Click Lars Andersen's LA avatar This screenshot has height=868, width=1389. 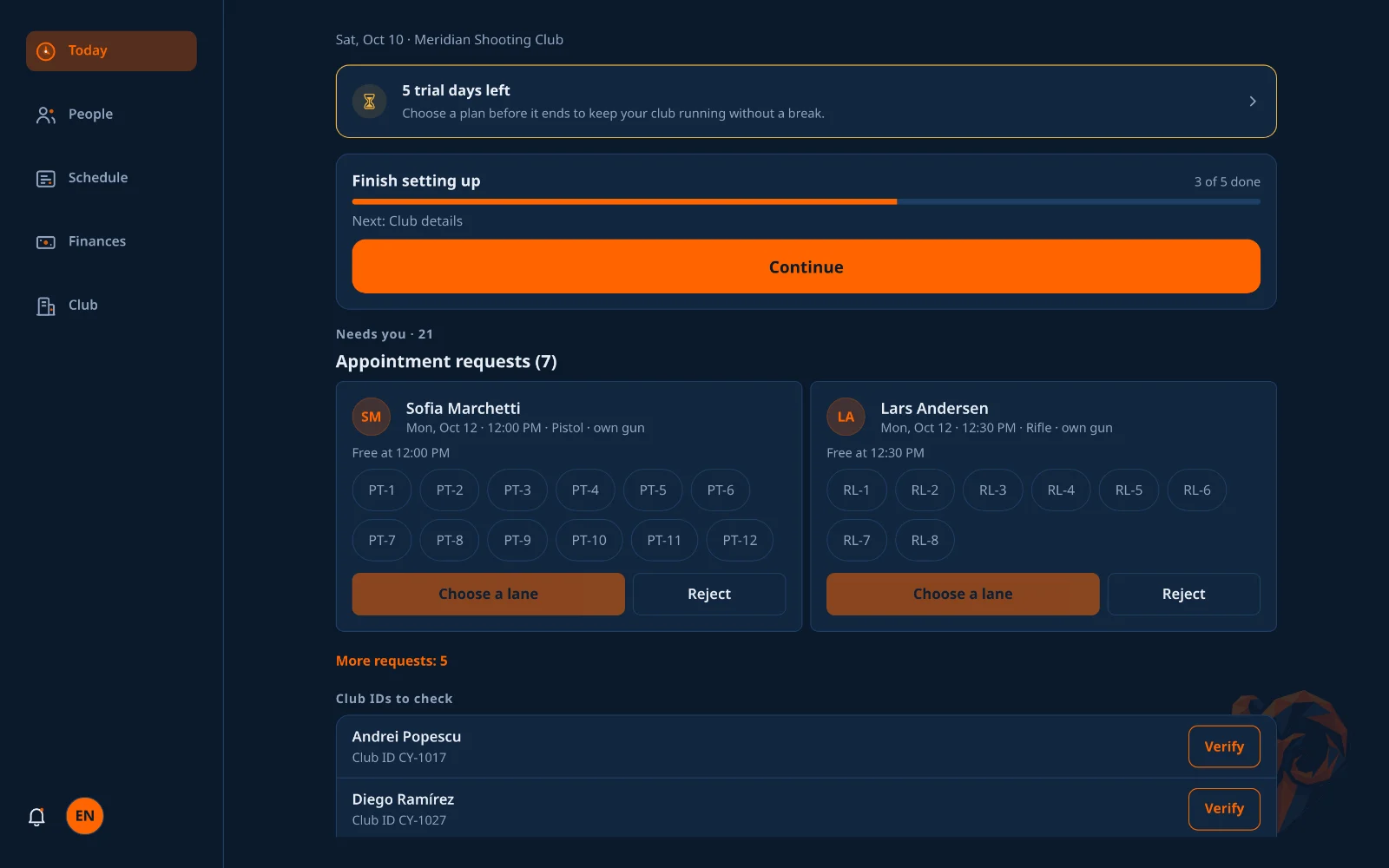click(x=846, y=417)
